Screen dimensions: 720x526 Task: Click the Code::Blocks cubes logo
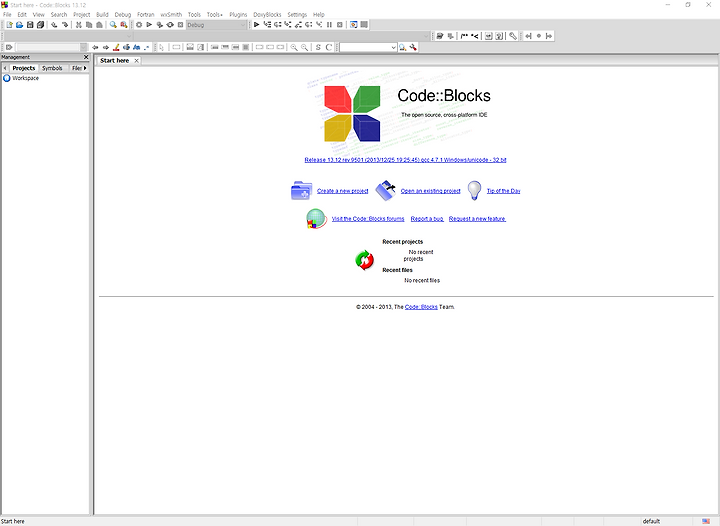tap(352, 113)
